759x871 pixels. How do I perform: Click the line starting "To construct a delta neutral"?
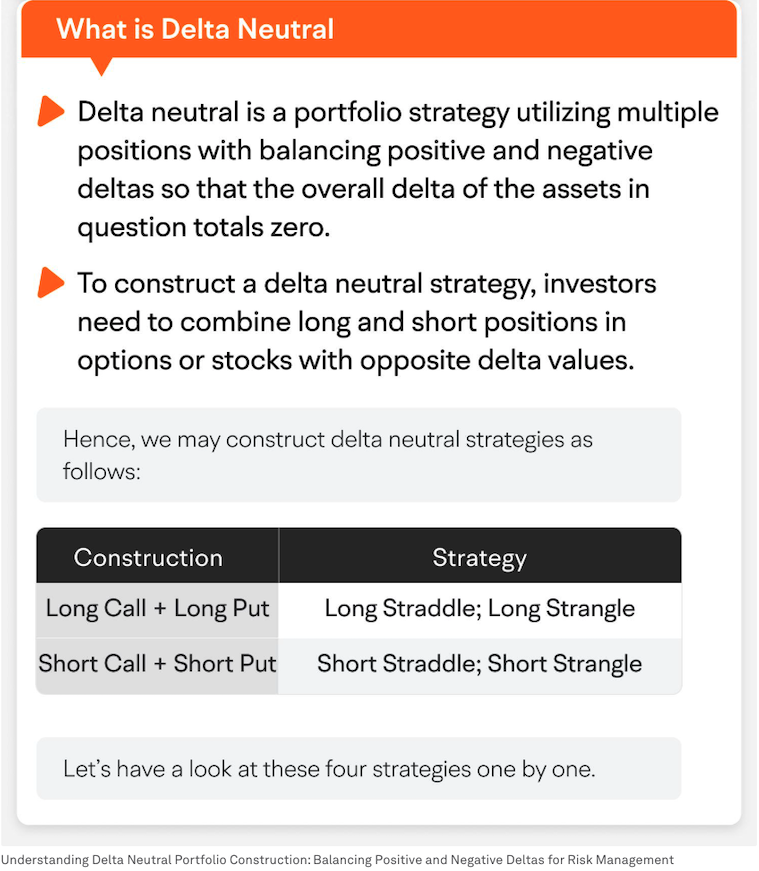click(x=366, y=284)
